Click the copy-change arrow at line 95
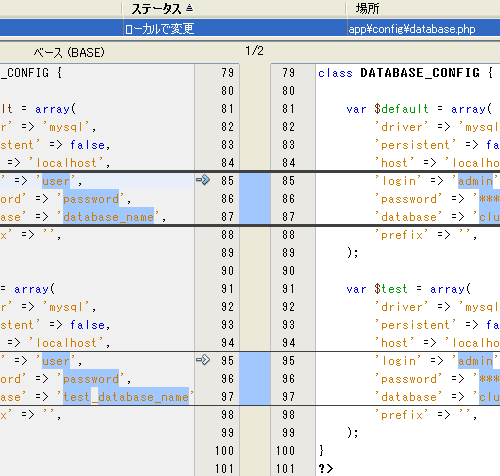 tap(203, 360)
